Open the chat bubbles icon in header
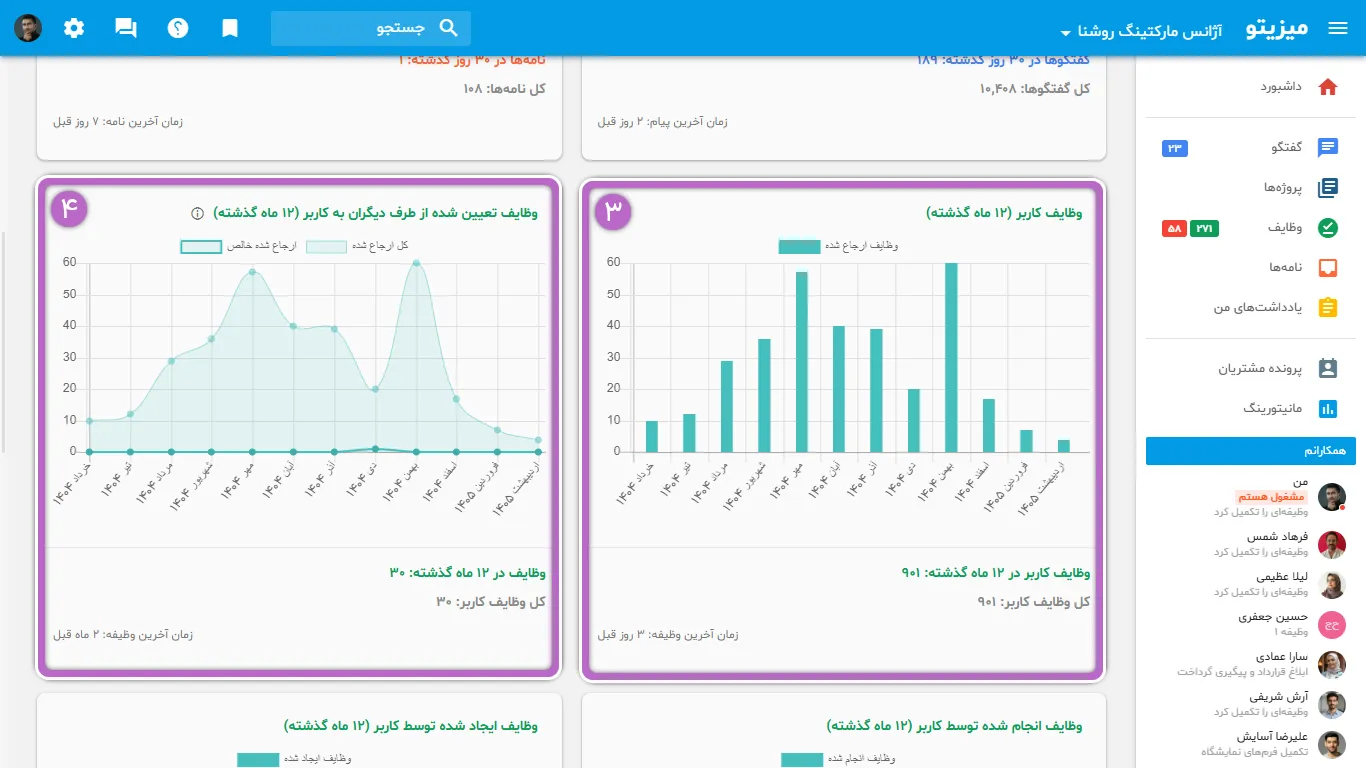 (x=126, y=28)
